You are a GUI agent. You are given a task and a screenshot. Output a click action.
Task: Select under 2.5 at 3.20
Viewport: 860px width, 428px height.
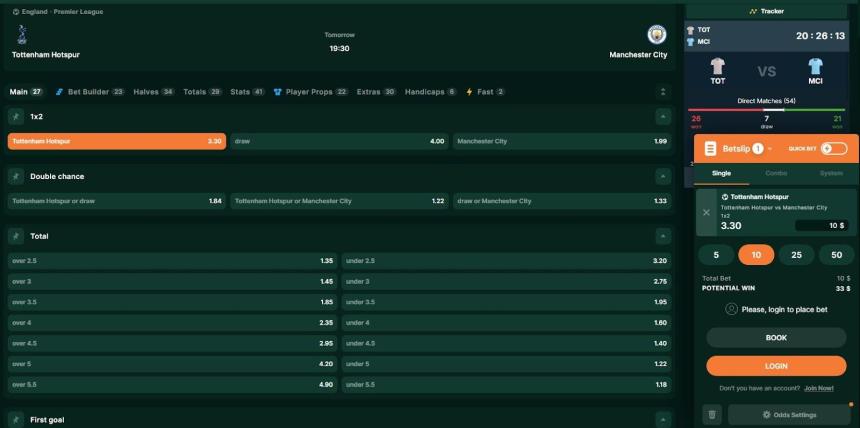tap(506, 261)
